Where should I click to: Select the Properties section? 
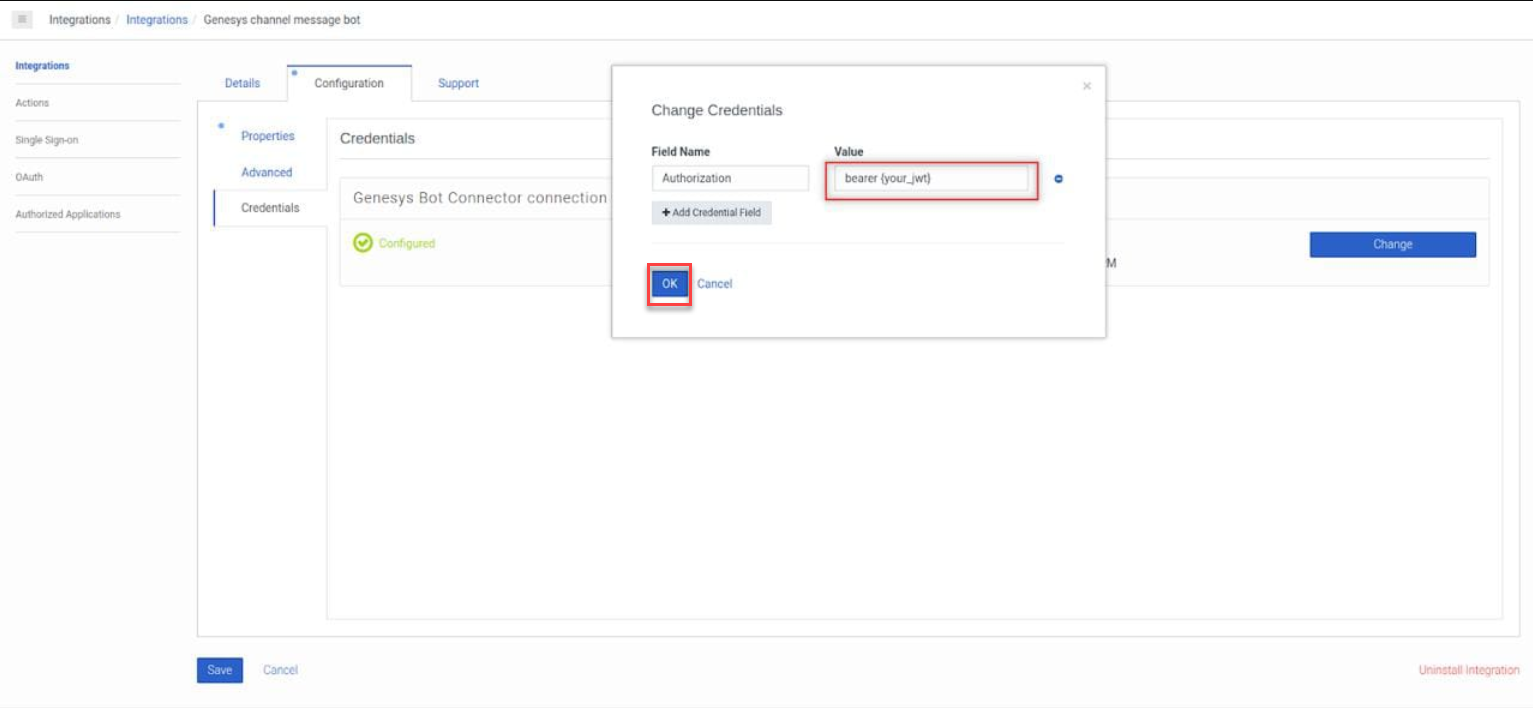coord(267,135)
